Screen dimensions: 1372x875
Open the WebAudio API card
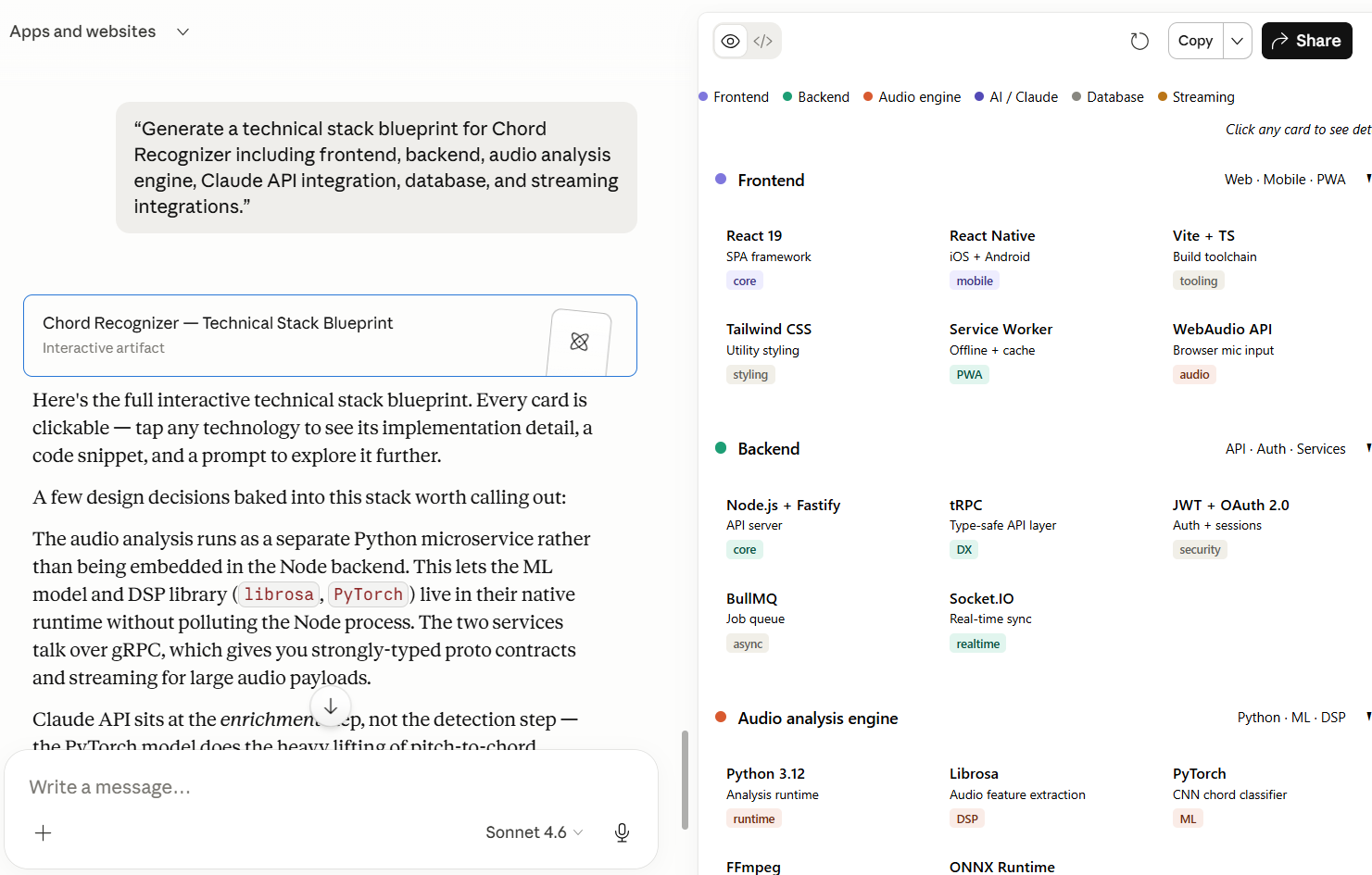pos(1267,352)
